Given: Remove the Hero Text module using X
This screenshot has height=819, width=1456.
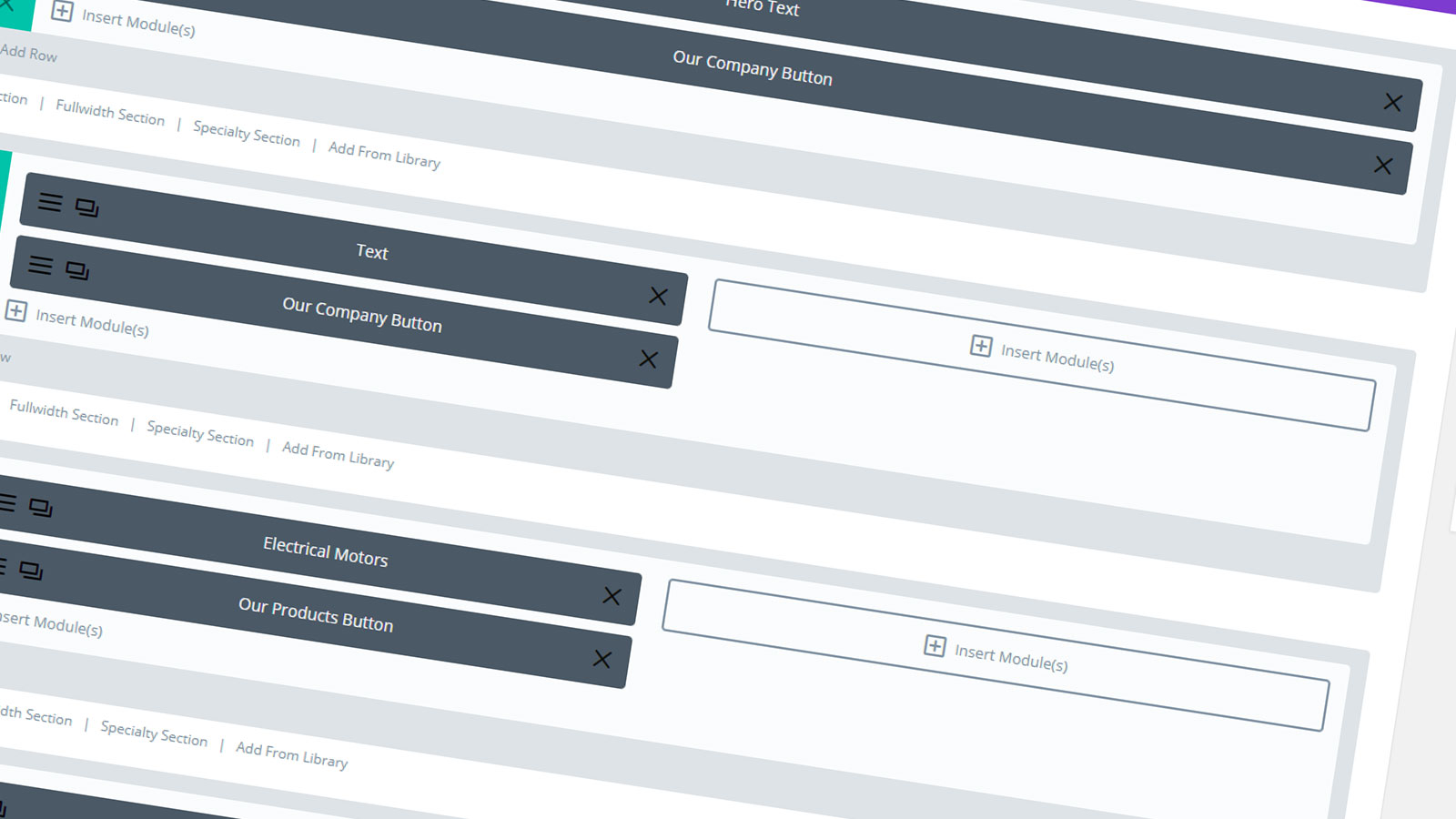Looking at the screenshot, I should [x=1392, y=102].
